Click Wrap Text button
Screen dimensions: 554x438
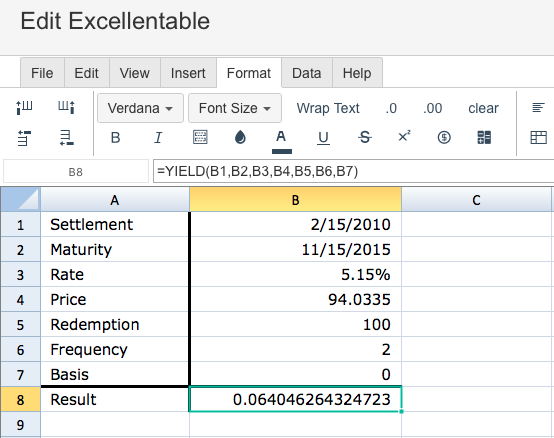328,108
